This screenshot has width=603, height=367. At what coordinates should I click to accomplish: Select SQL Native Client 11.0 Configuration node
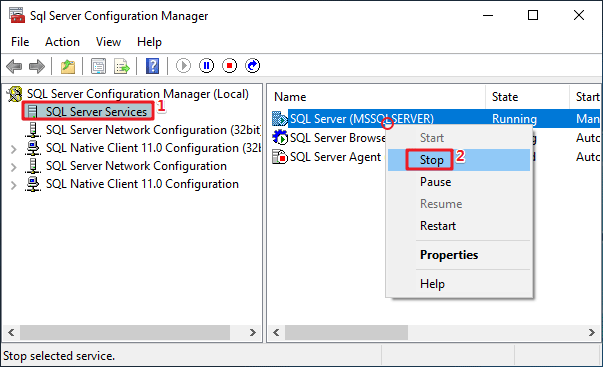(x=142, y=184)
